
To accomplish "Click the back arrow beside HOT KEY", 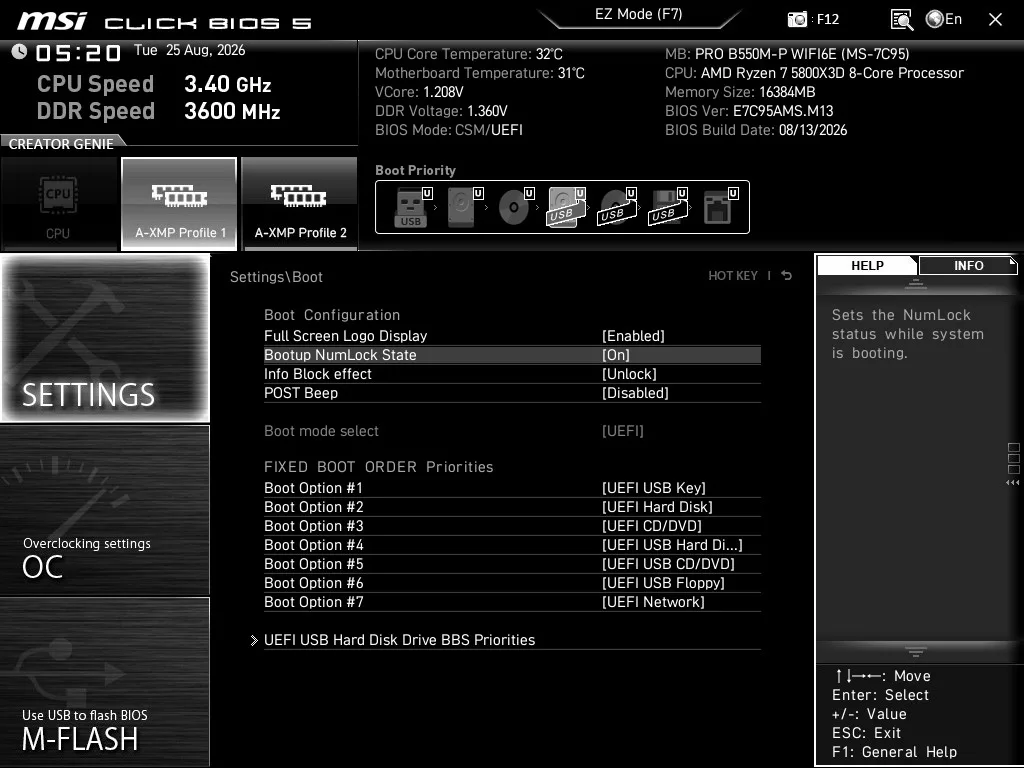I will [787, 276].
